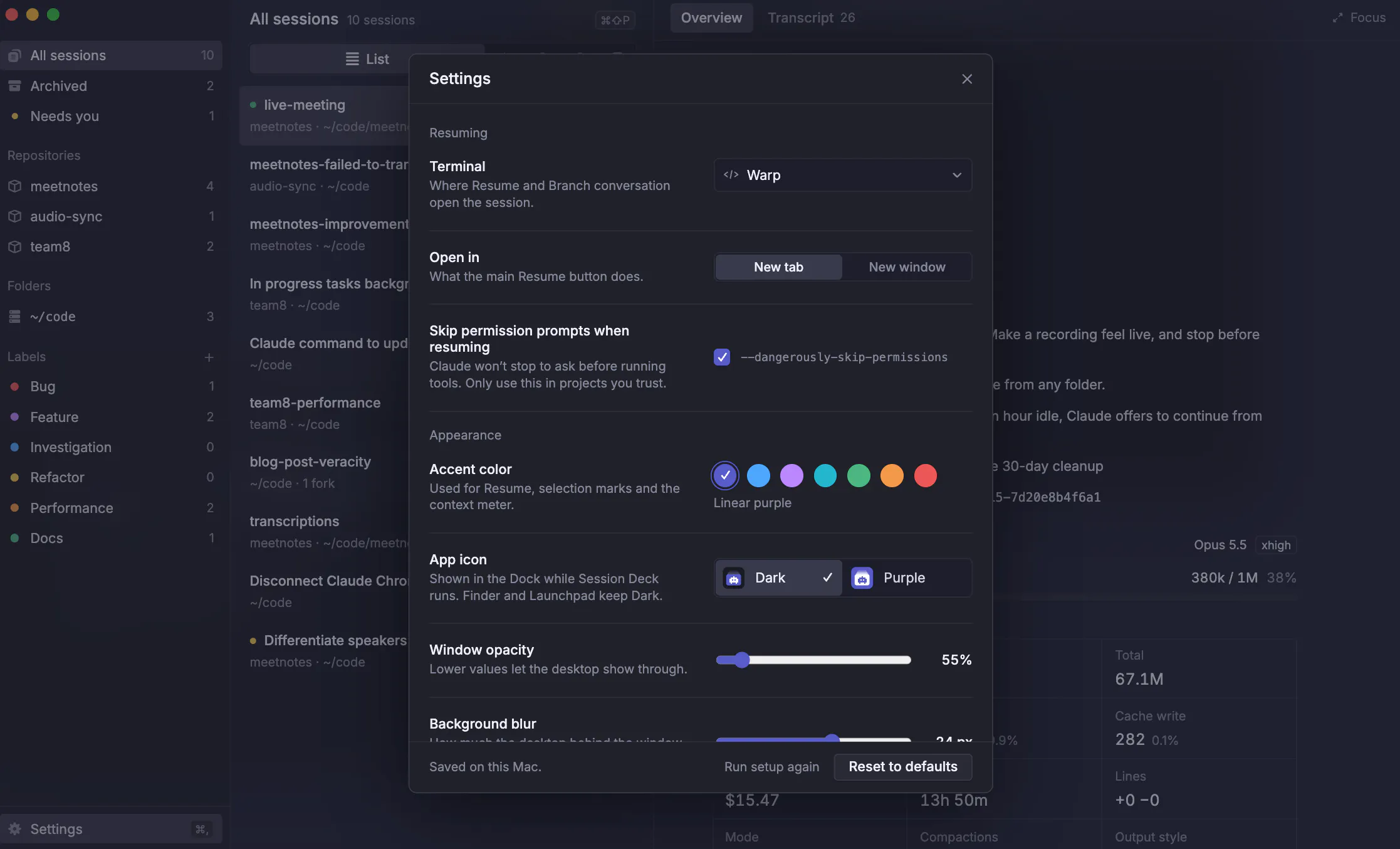
Task: Click the Focus expand arrows icon
Action: pos(1337,18)
